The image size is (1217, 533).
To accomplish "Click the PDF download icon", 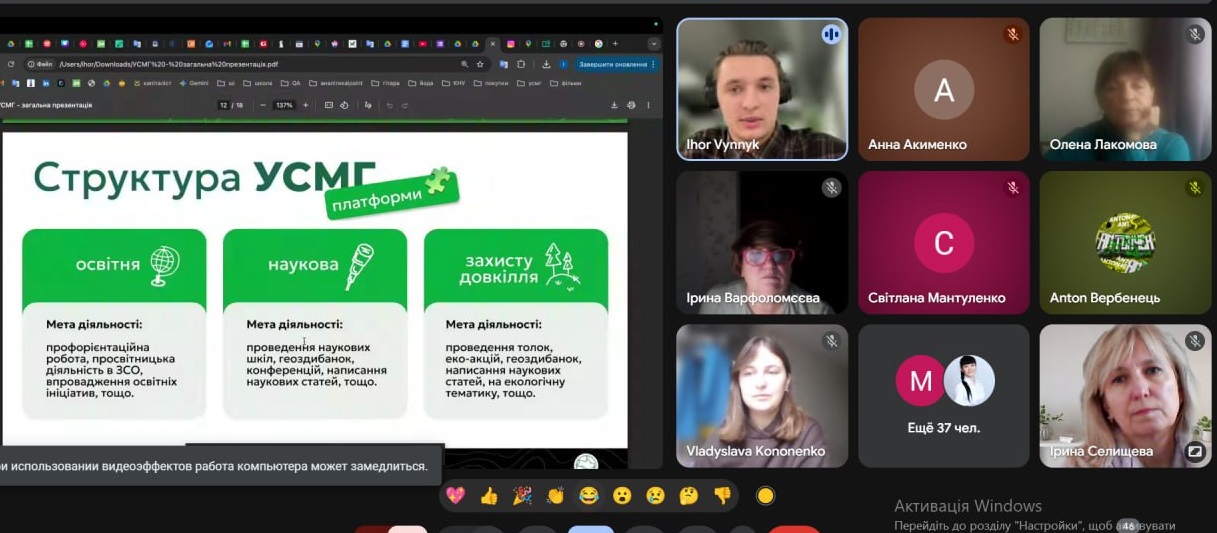I will 614,105.
